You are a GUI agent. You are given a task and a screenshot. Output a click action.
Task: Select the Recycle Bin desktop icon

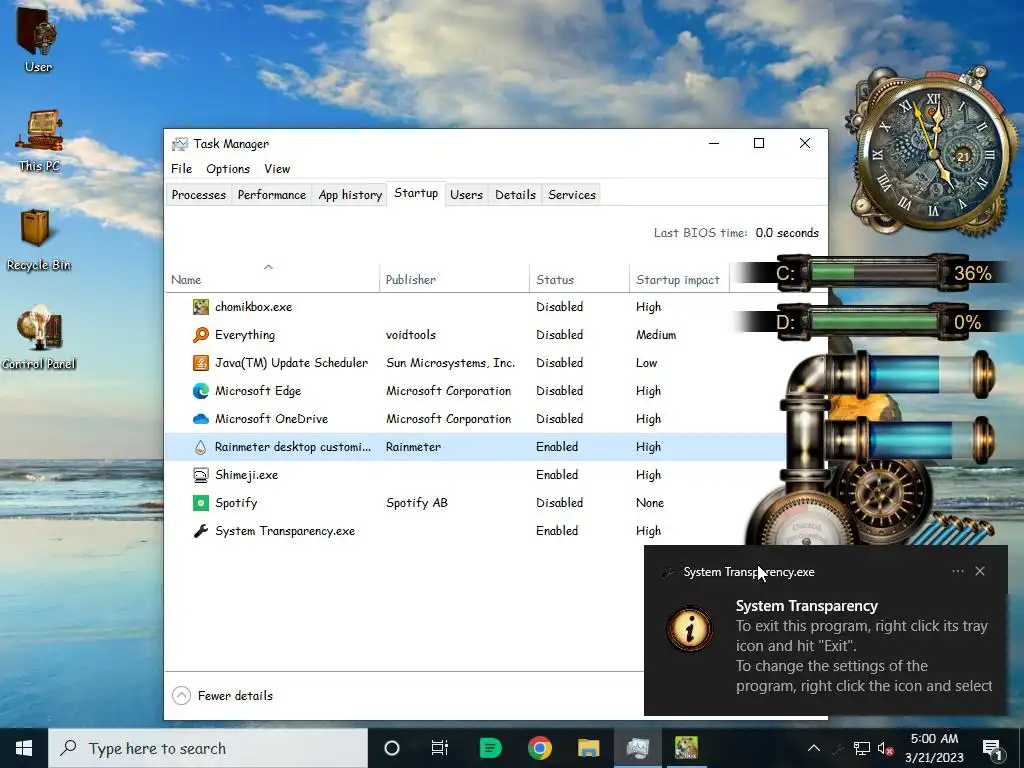(38, 239)
